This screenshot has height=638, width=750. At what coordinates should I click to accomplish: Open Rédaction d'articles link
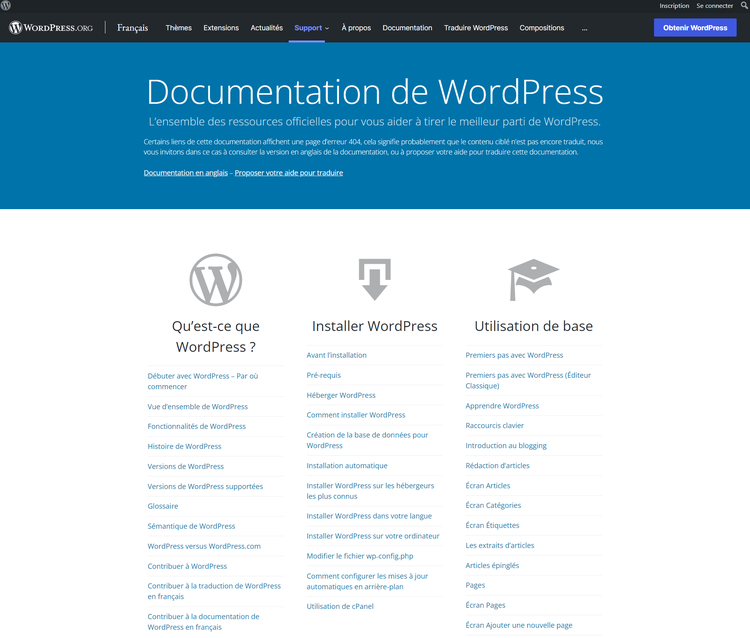497,465
